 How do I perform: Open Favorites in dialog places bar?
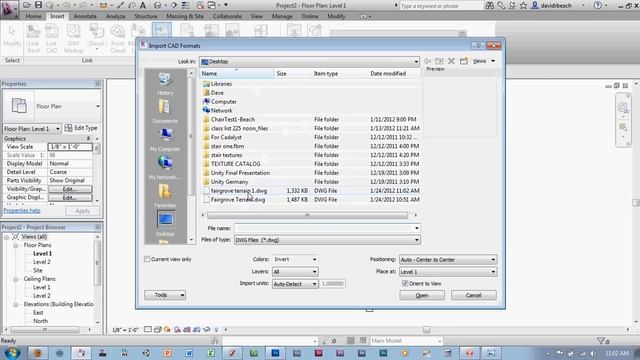[165, 196]
